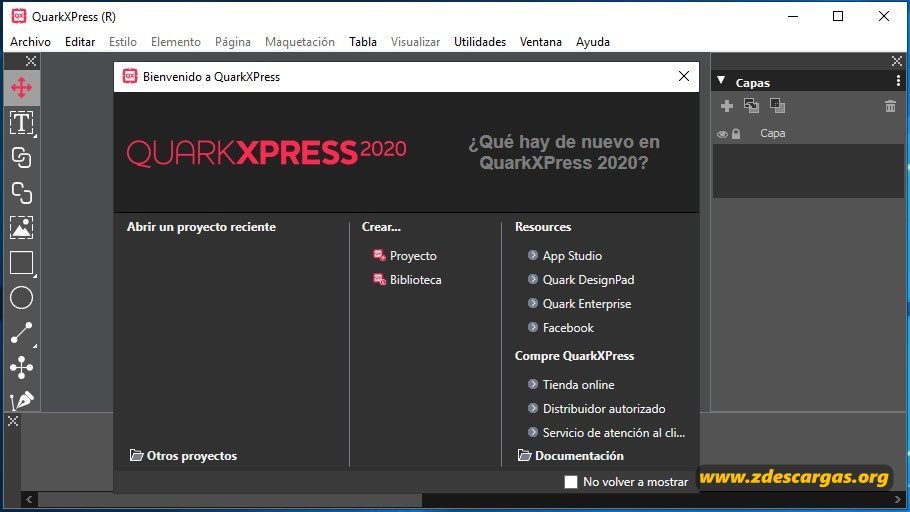Image resolution: width=910 pixels, height=512 pixels.
Task: Click the horizontal scrollbar right arrow
Action: (x=897, y=499)
